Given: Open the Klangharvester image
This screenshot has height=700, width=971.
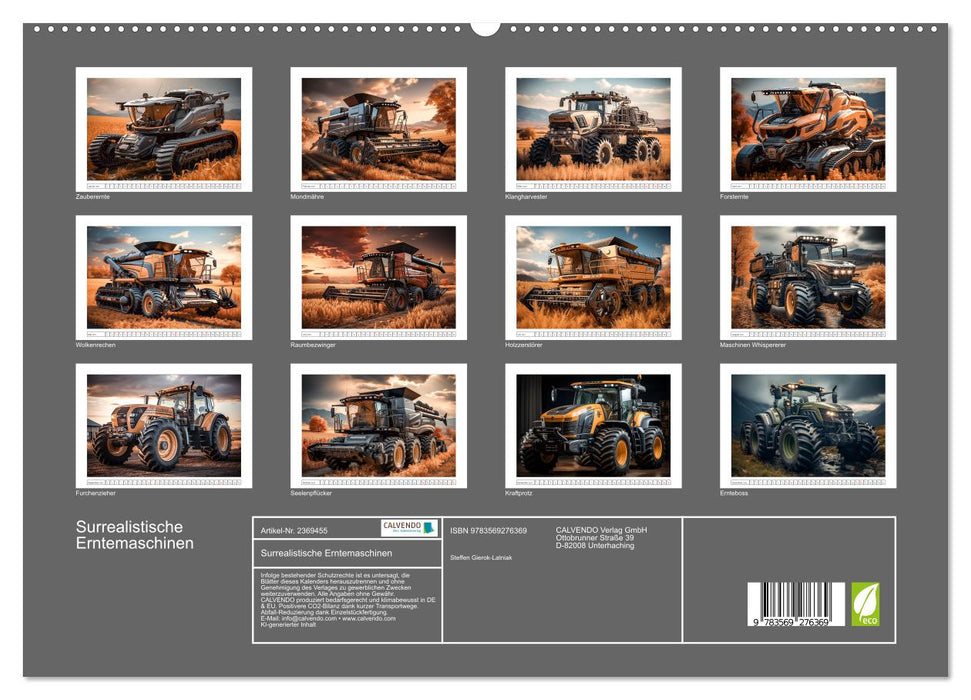Looking at the screenshot, I should [x=593, y=129].
